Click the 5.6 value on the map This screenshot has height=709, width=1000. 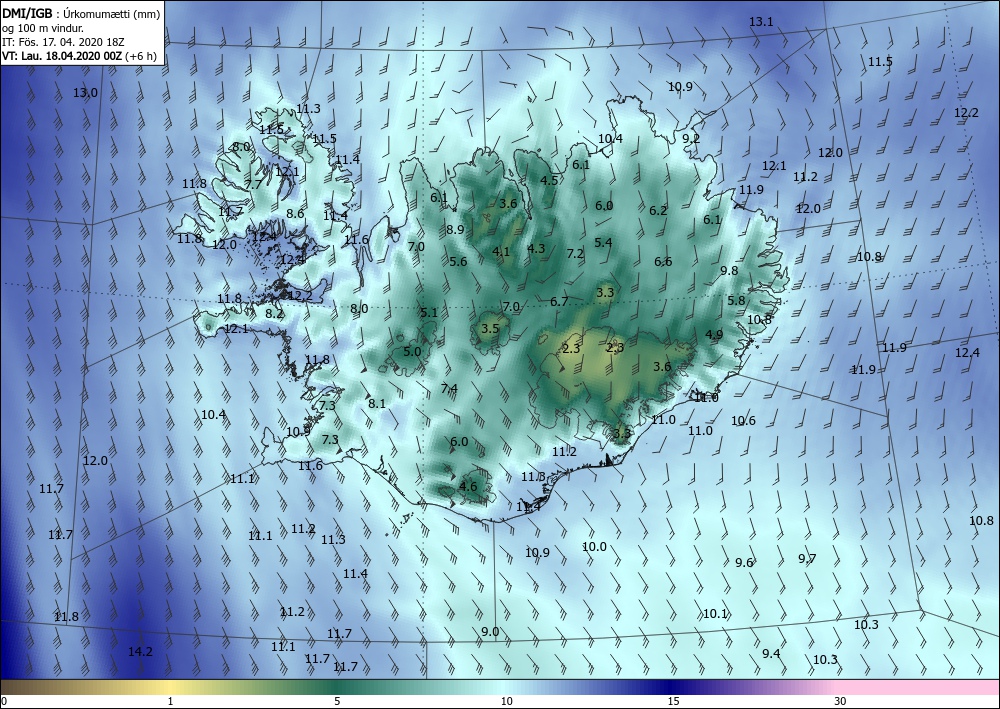[x=458, y=261]
